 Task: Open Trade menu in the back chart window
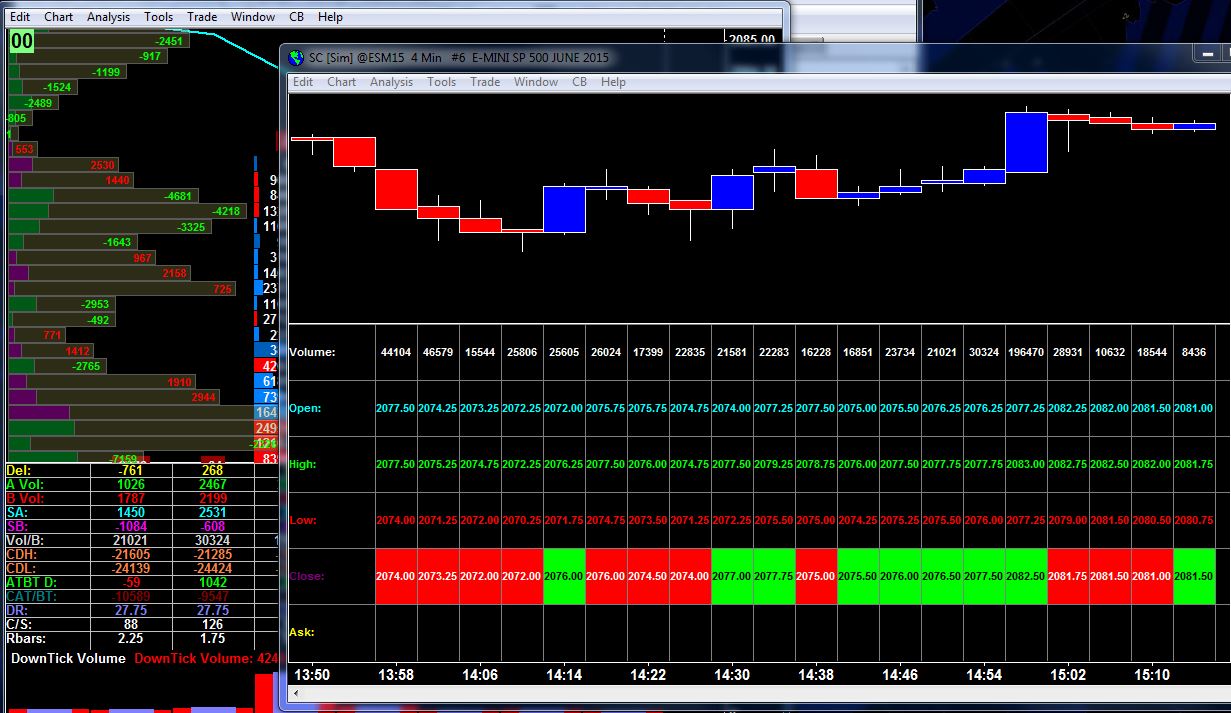202,17
